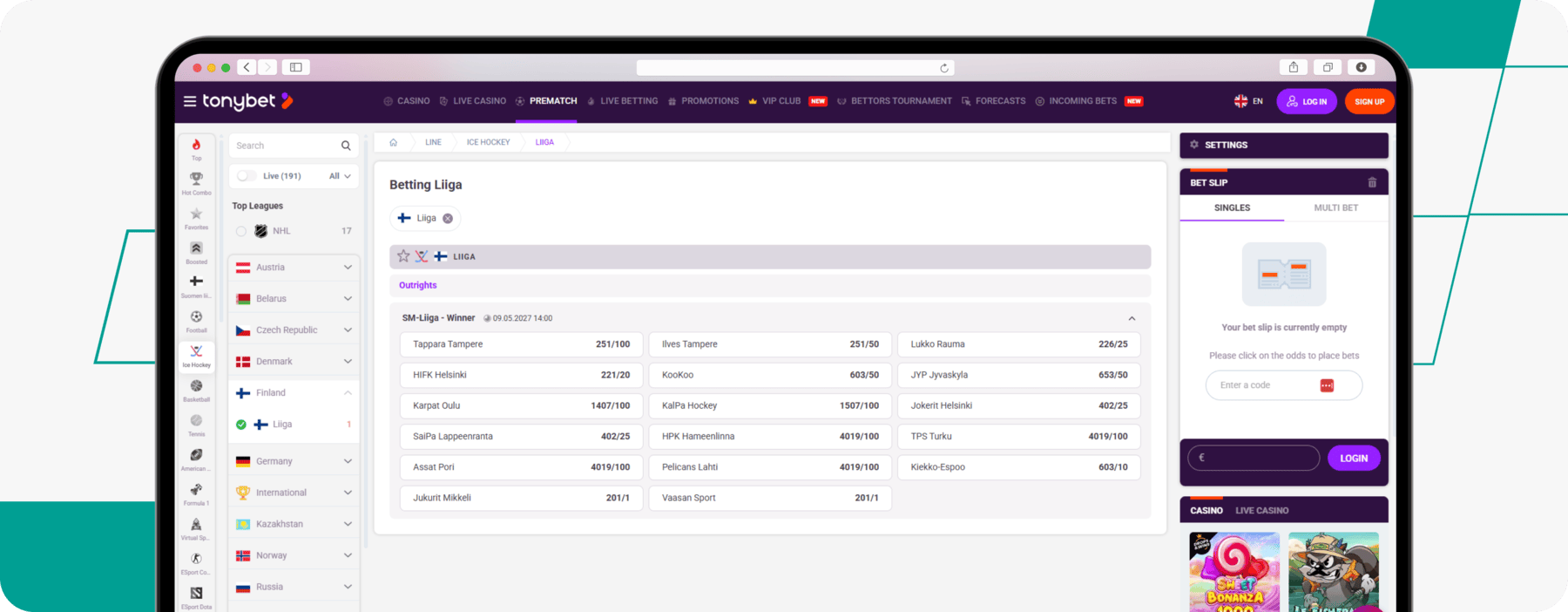Screen dimensions: 1568x612
Task: Add LIIGA league to favorites star
Action: [403, 256]
